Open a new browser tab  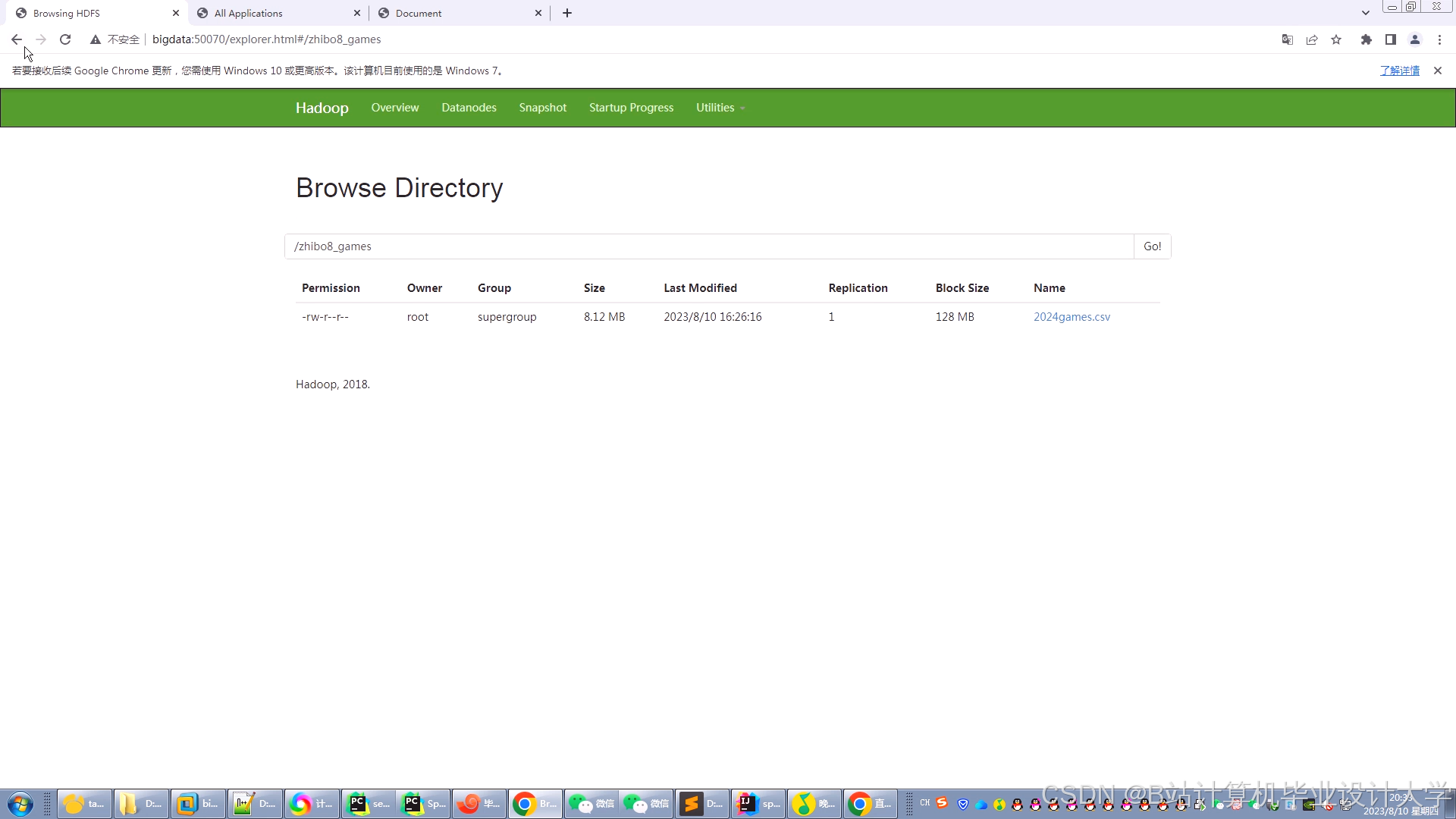(567, 13)
